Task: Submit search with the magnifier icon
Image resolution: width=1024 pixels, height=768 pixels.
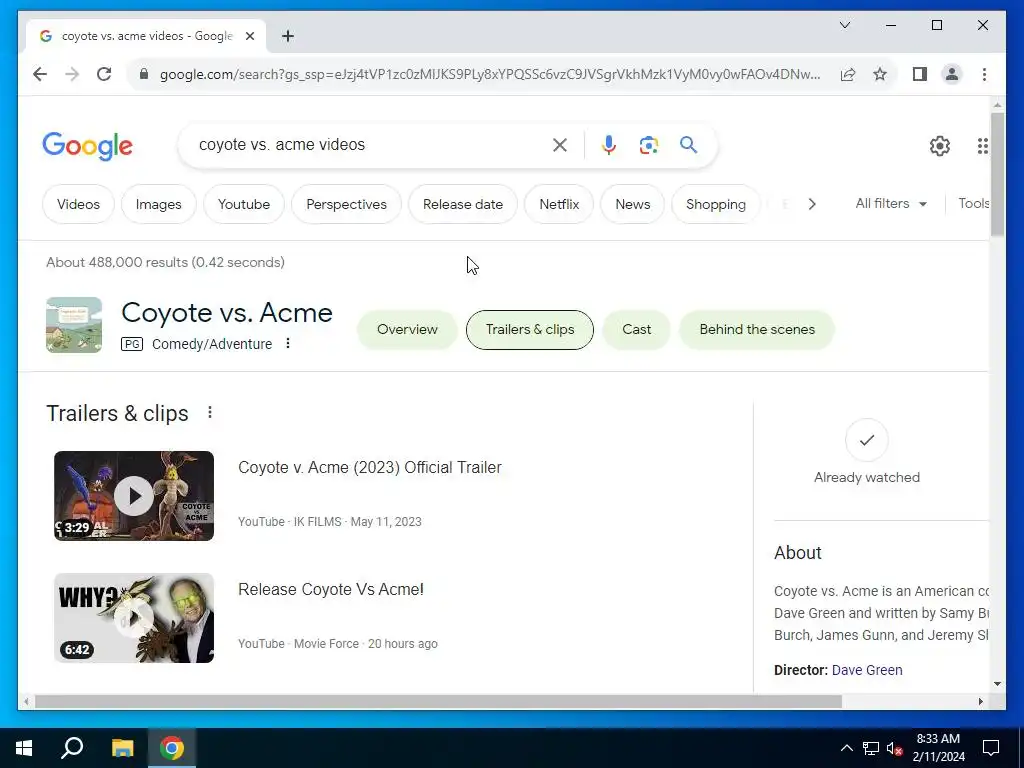Action: tap(688, 145)
